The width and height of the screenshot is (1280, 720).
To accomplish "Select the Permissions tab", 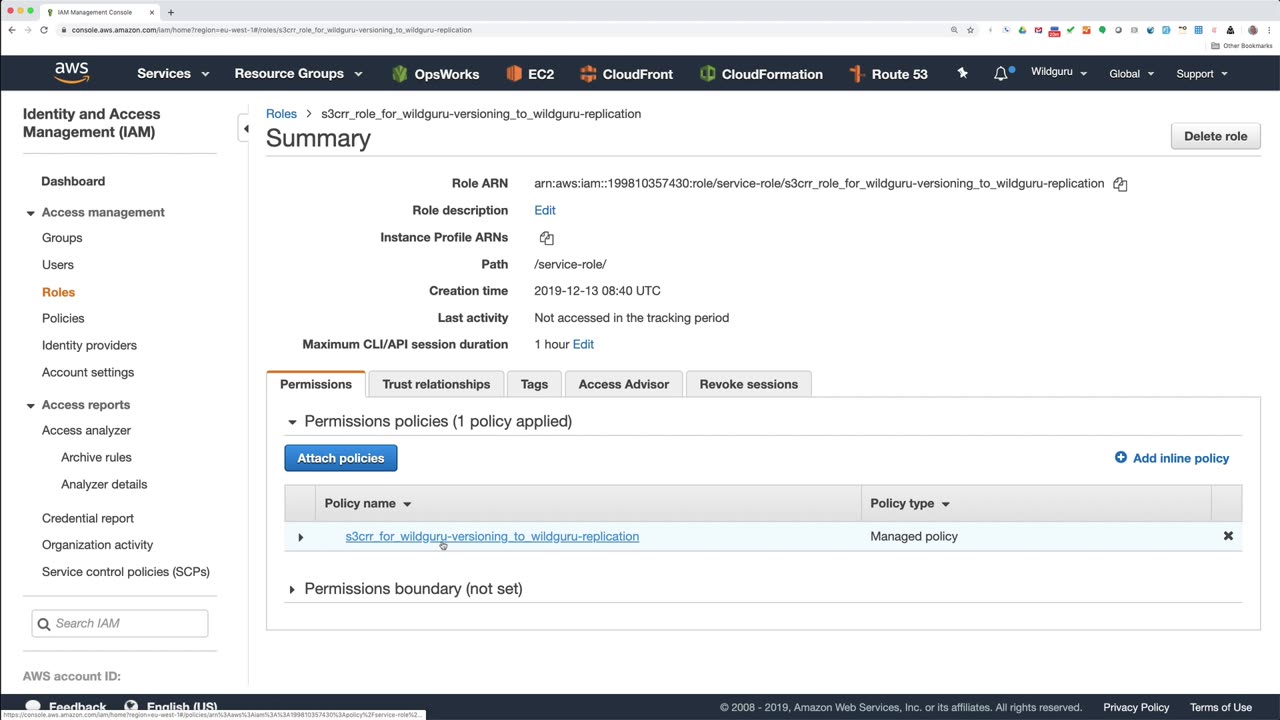I will 316,384.
